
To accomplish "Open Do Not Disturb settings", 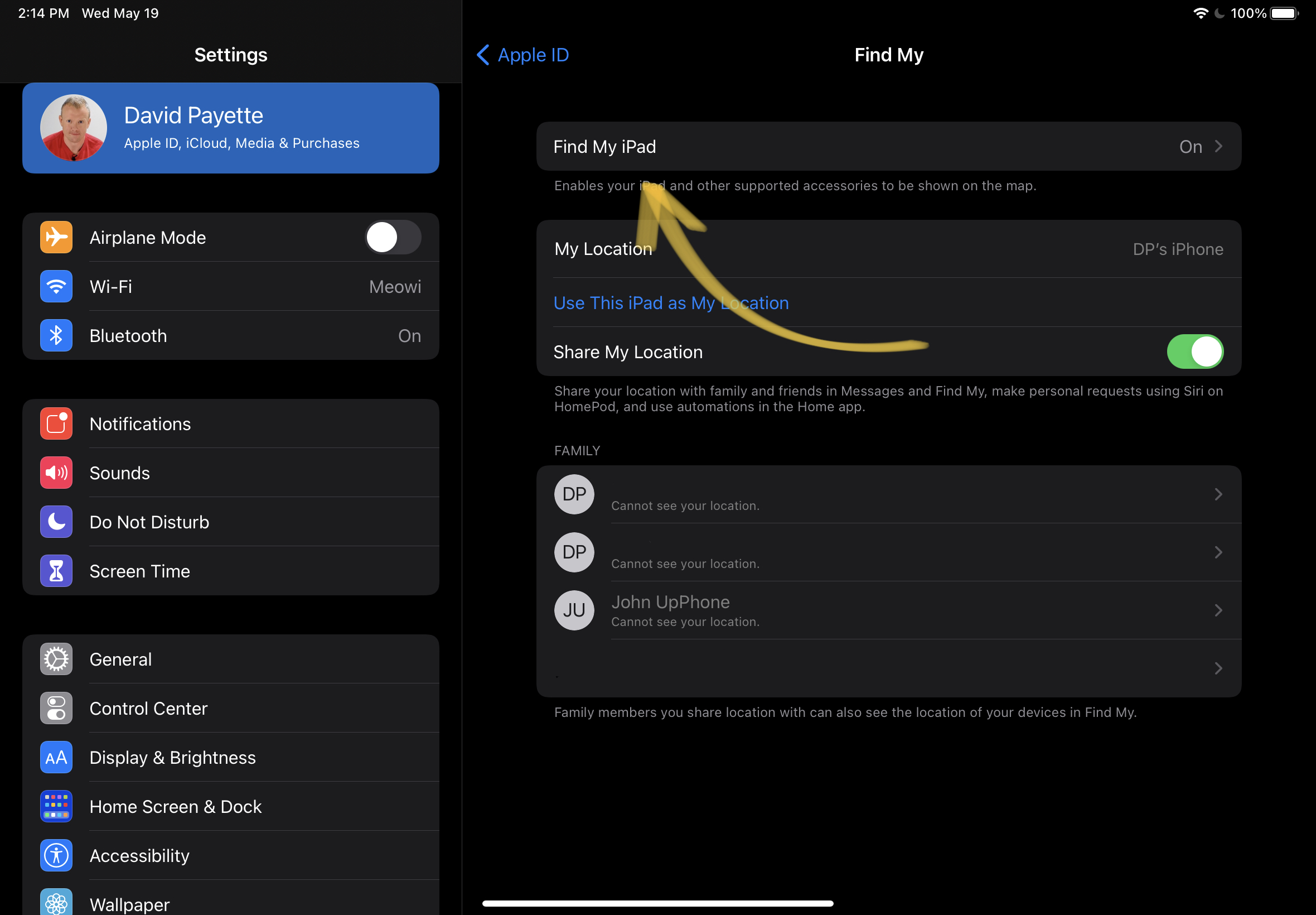I will click(149, 522).
